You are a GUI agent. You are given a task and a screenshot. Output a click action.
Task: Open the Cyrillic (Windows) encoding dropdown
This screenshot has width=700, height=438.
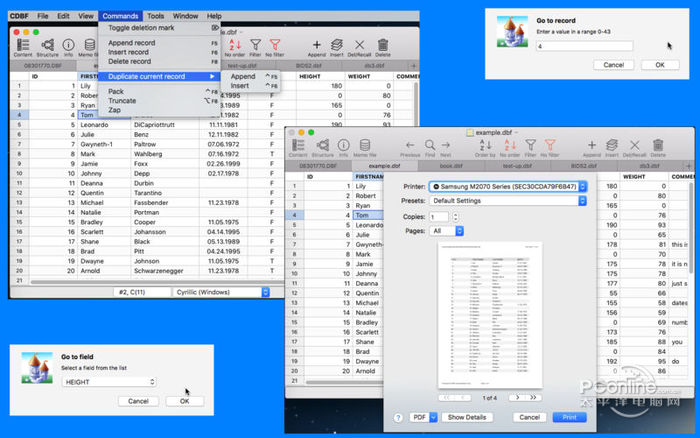[x=221, y=292]
